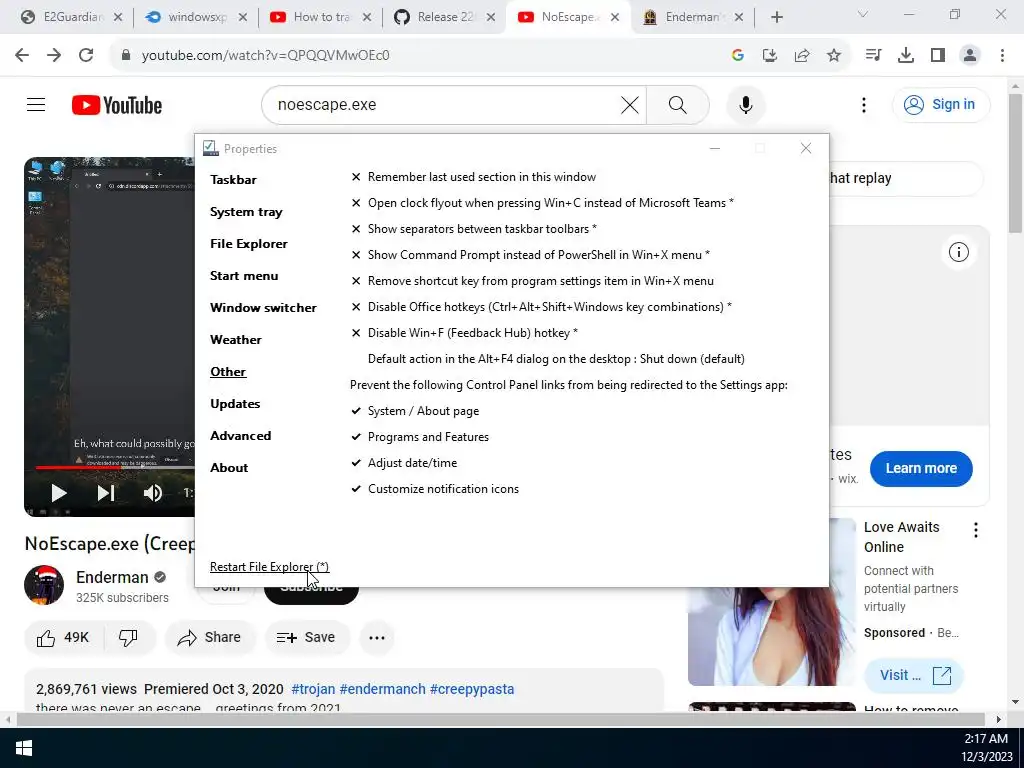Open the Start menu section
The height and width of the screenshot is (768, 1024).
pyautogui.click(x=244, y=276)
